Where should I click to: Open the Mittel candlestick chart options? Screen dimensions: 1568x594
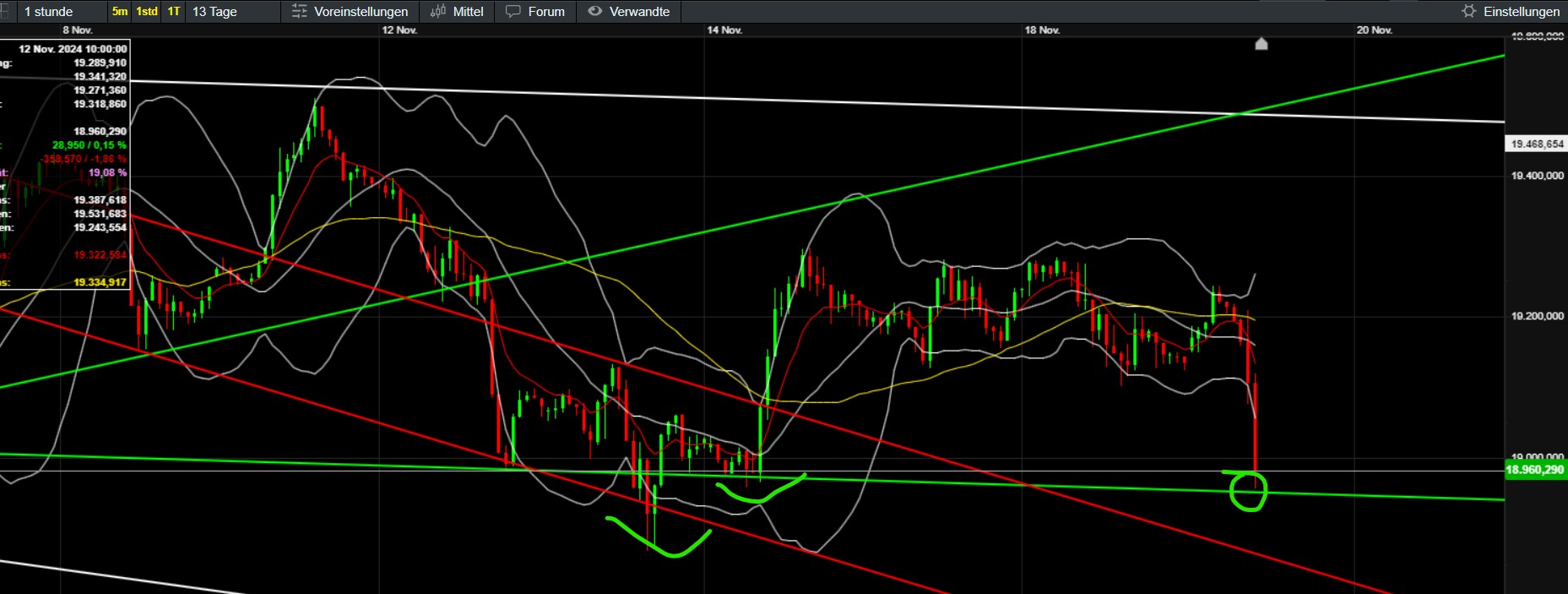click(x=457, y=12)
